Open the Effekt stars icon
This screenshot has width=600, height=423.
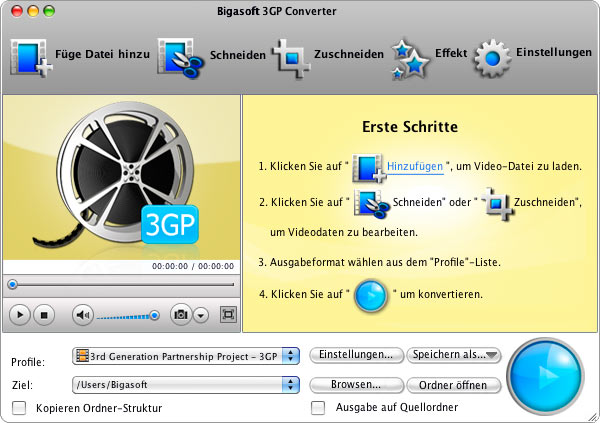(410, 59)
